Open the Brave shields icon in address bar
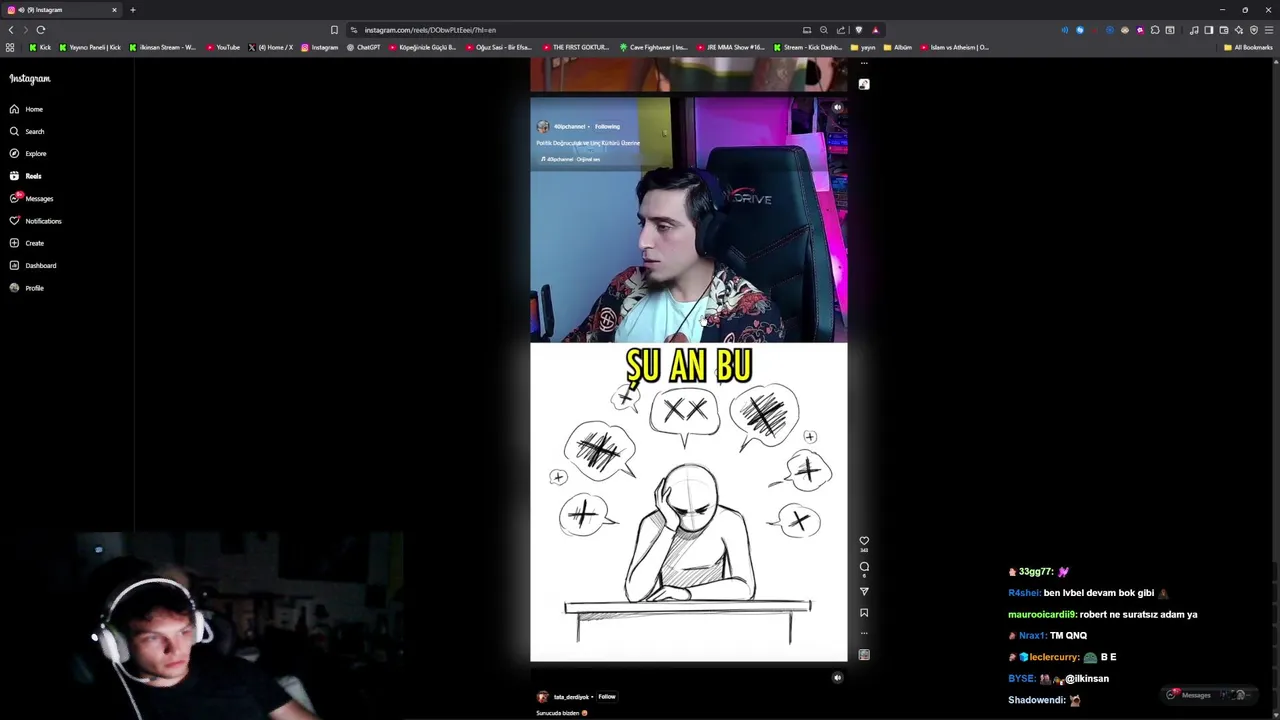This screenshot has width=1280, height=720. (858, 30)
